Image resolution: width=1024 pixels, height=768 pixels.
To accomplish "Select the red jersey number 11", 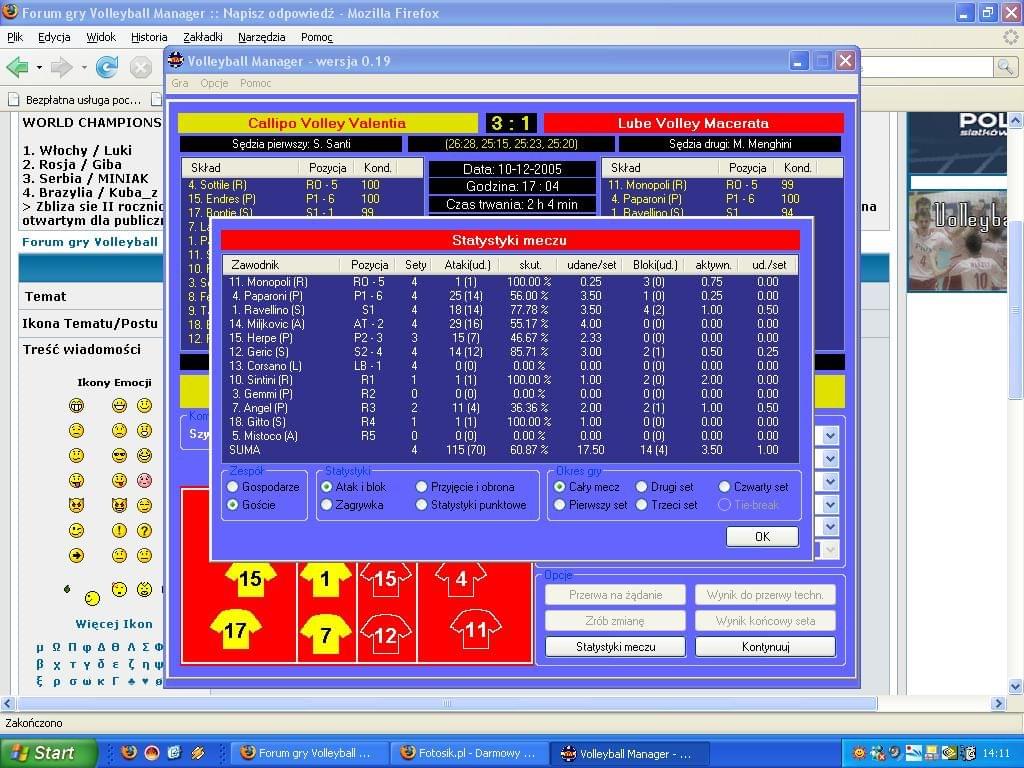I will 475,630.
